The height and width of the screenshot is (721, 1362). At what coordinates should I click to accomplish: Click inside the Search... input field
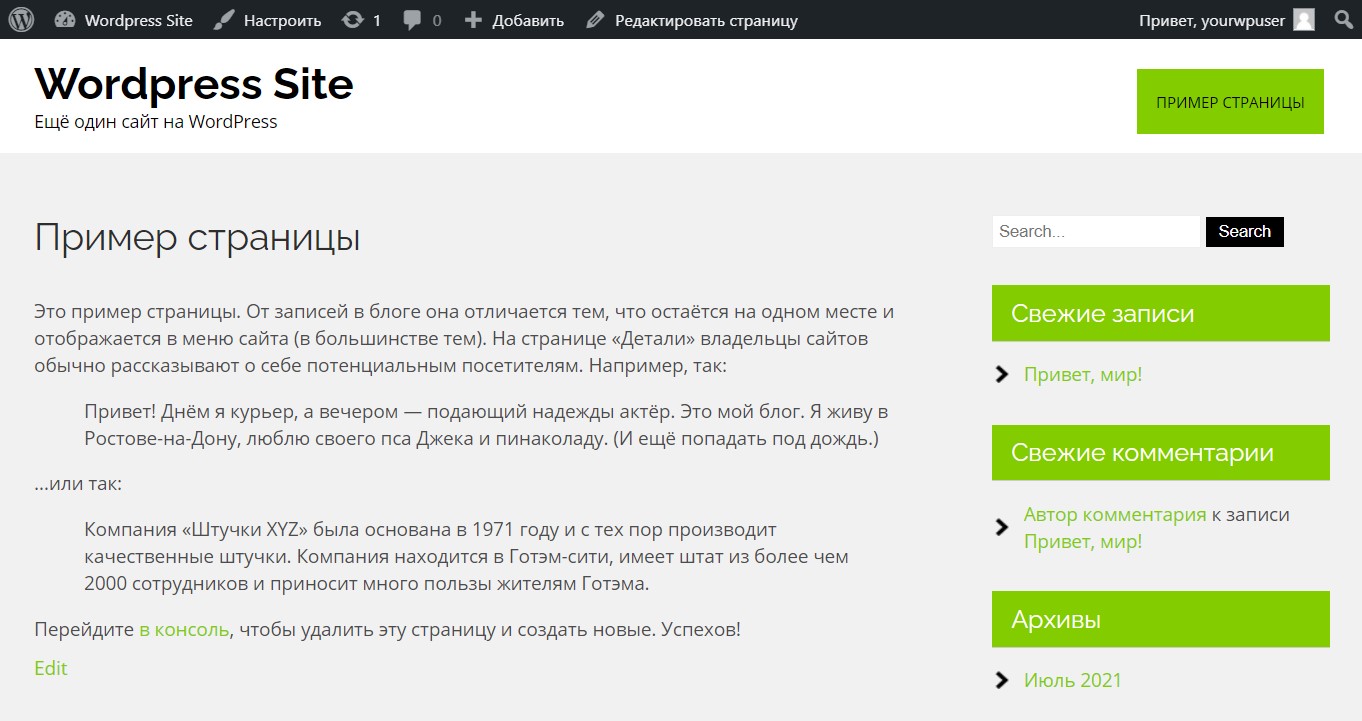(1095, 231)
